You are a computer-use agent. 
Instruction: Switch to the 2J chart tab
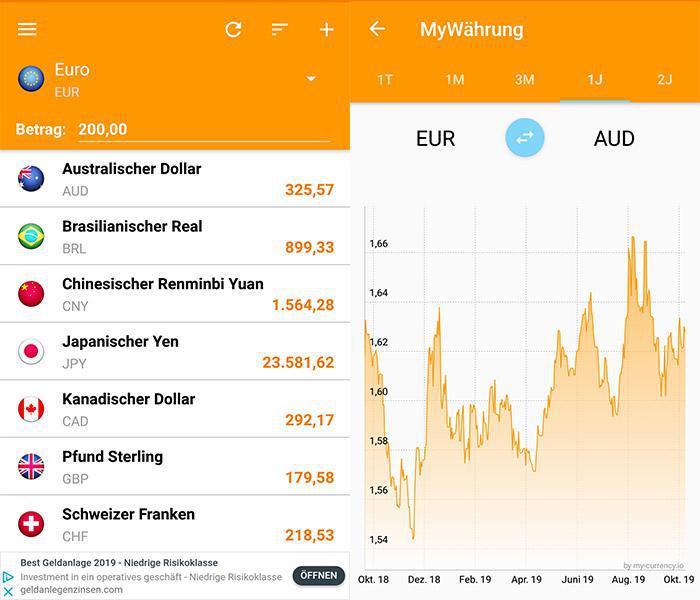(665, 80)
